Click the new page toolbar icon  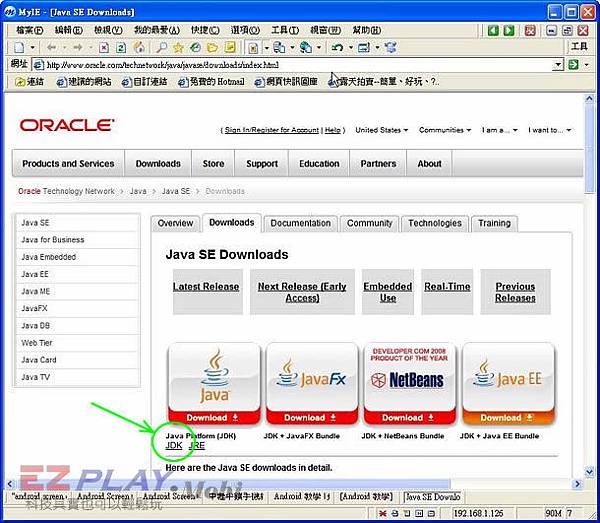tap(19, 47)
